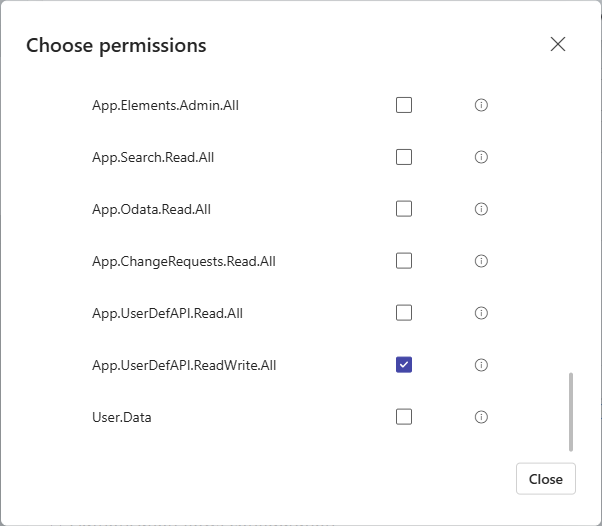Uncheck App.UserDefAPI.ReadWrite.All permission

(x=404, y=365)
